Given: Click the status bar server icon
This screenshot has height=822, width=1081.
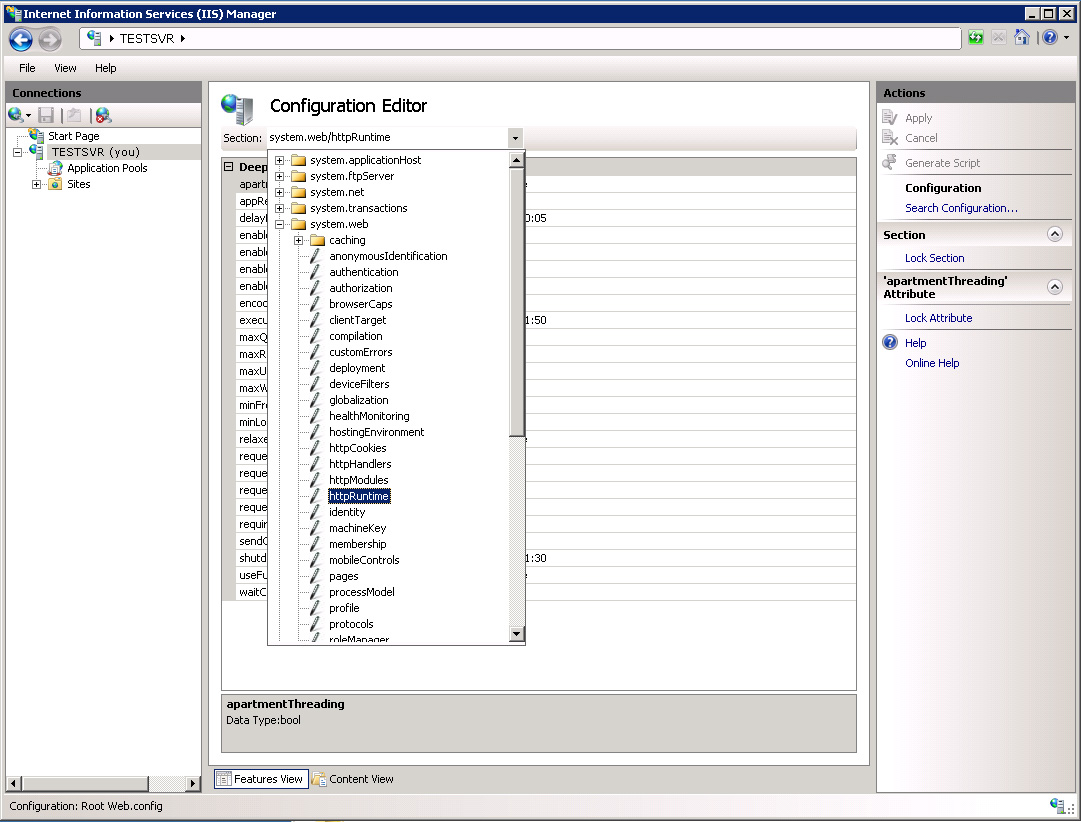Looking at the screenshot, I should coord(1057,805).
